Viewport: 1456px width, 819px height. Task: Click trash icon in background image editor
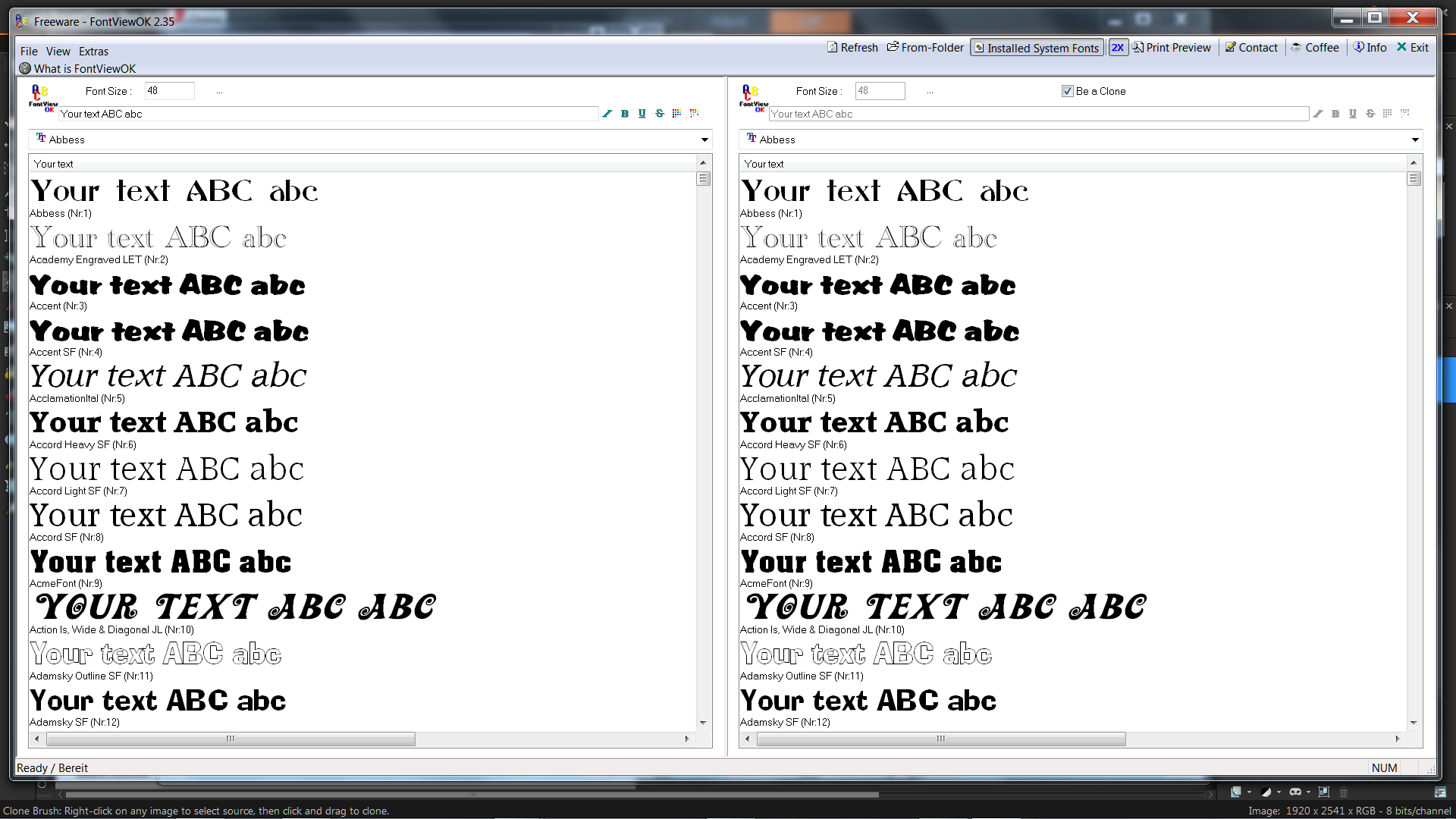(x=1344, y=792)
